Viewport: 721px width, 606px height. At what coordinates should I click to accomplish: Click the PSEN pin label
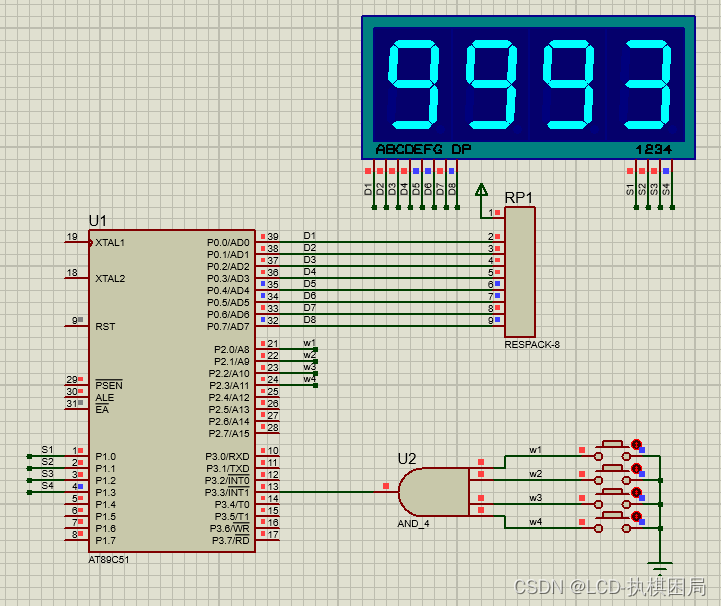pyautogui.click(x=109, y=385)
